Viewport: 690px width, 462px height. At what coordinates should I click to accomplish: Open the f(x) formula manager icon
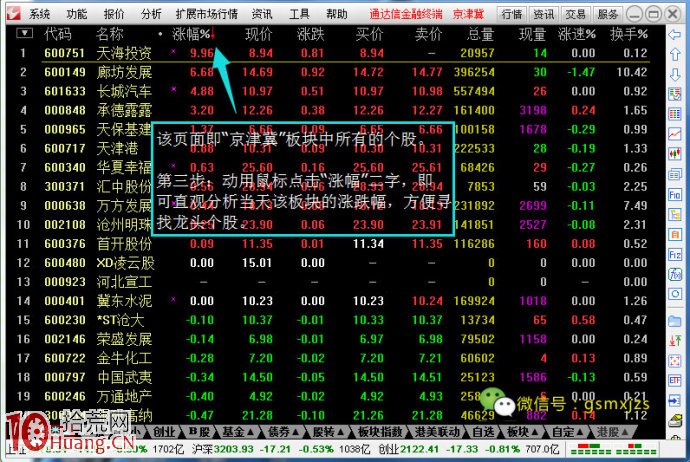(675, 275)
